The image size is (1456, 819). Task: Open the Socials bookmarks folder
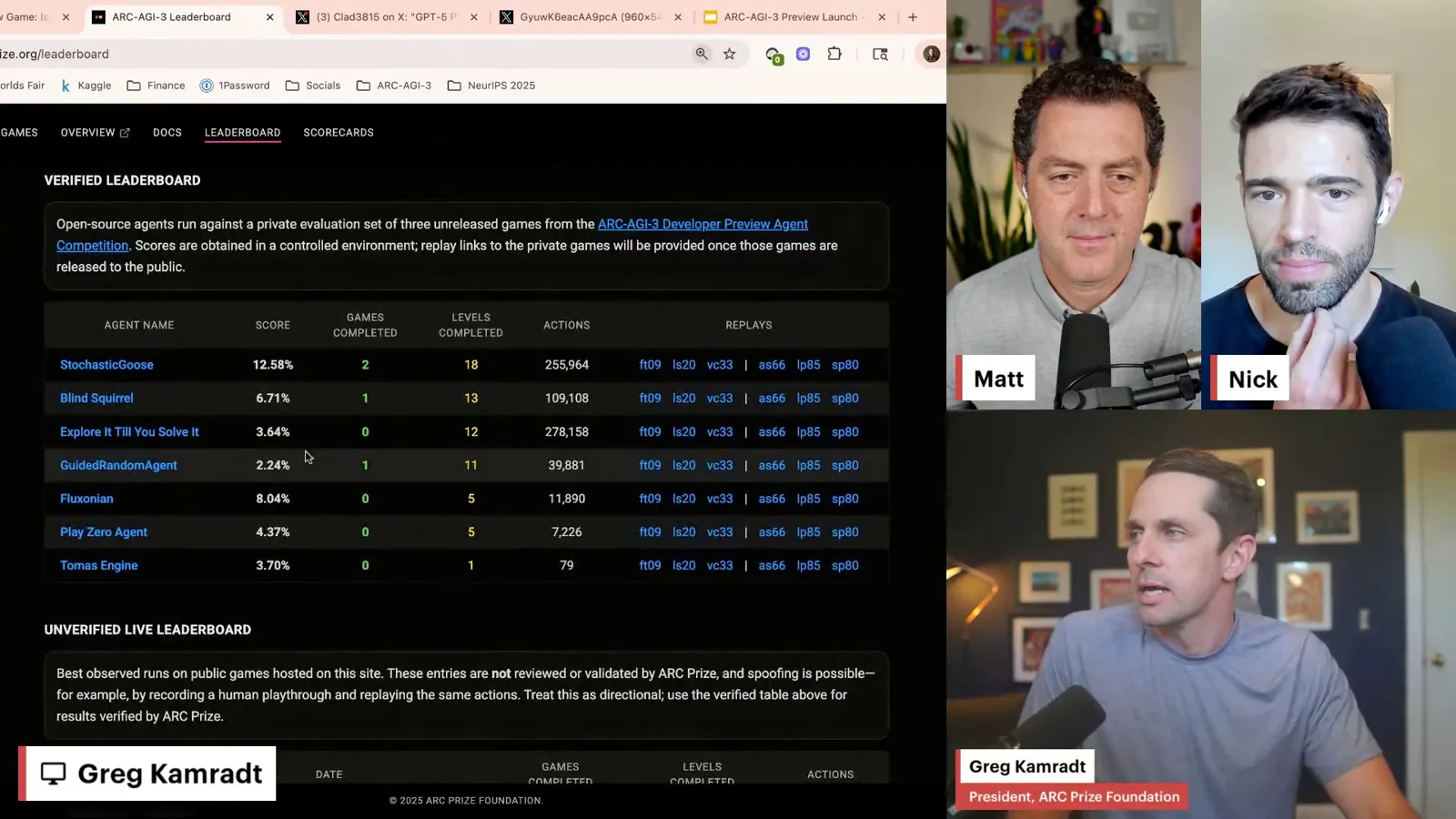coord(313,86)
